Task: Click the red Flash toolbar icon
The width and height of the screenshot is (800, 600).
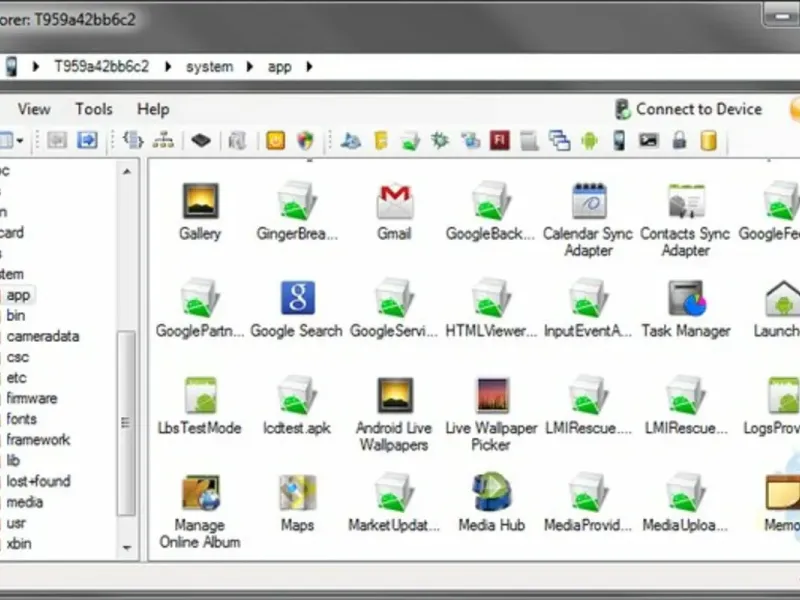Action: (499, 140)
